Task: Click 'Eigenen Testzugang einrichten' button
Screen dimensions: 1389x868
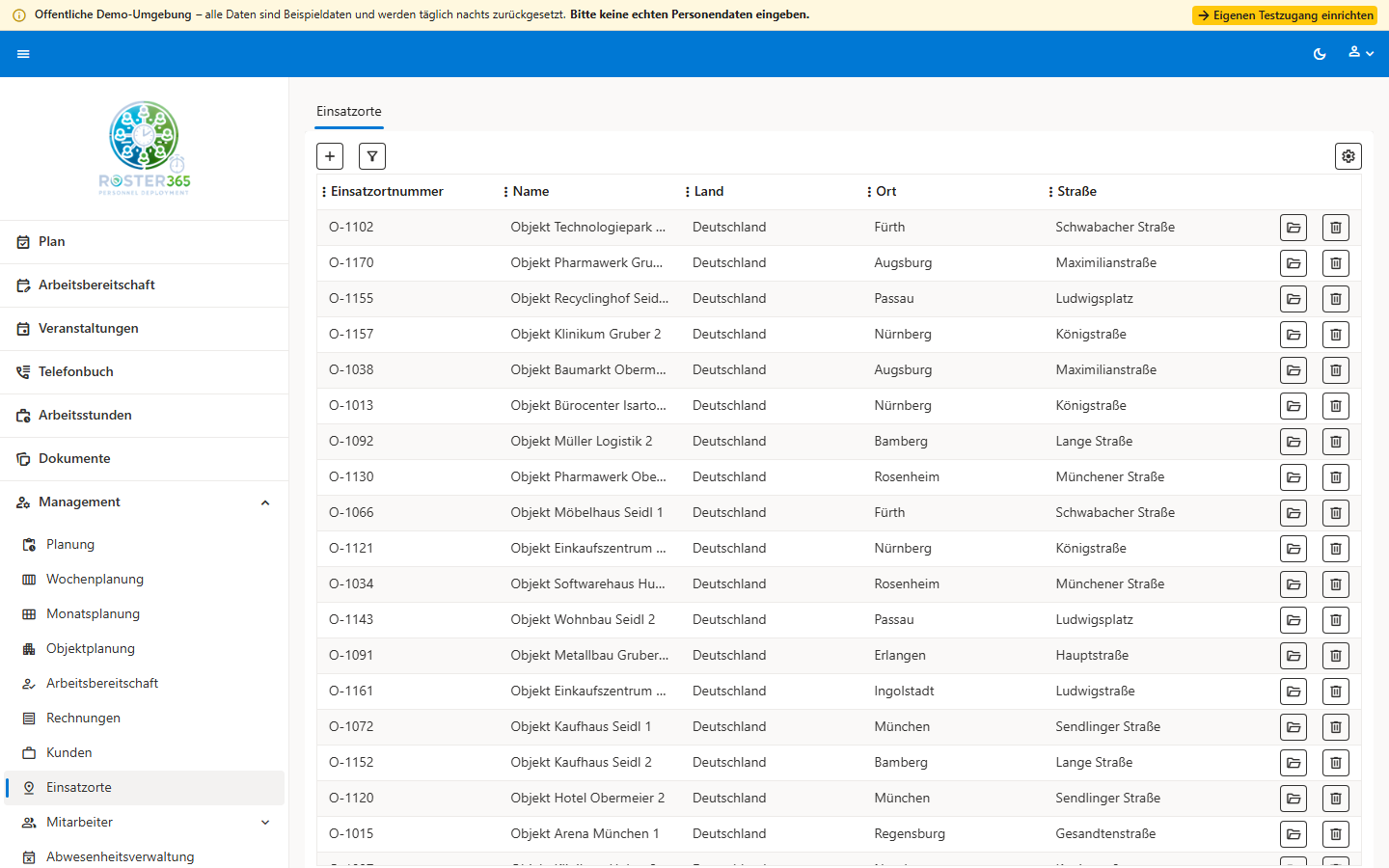Action: tap(1285, 15)
